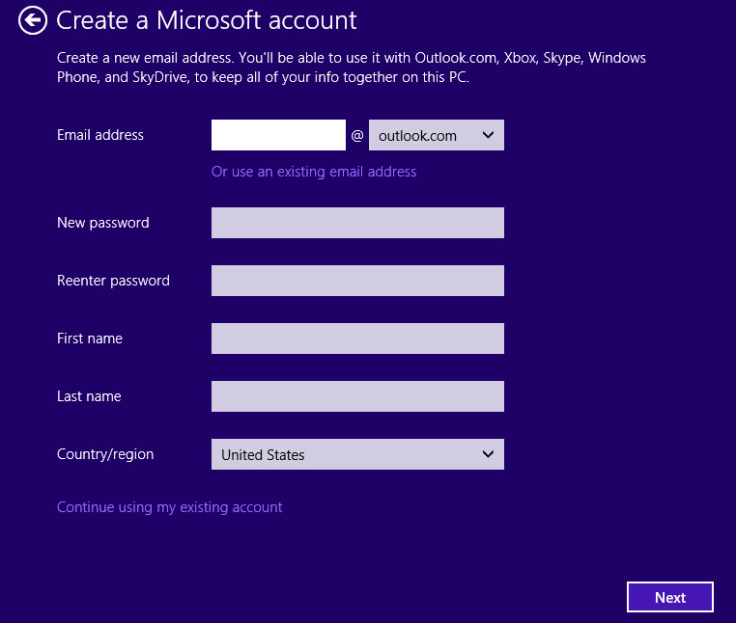This screenshot has width=736, height=623.
Task: Open 'Continue using my existing account' link
Action: pyautogui.click(x=170, y=507)
